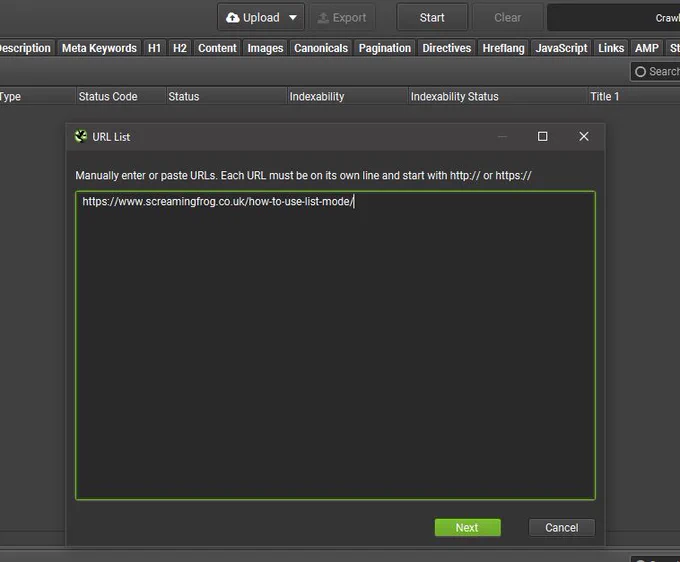Sort by Status Code column header
This screenshot has height=562, width=680.
pos(120,96)
